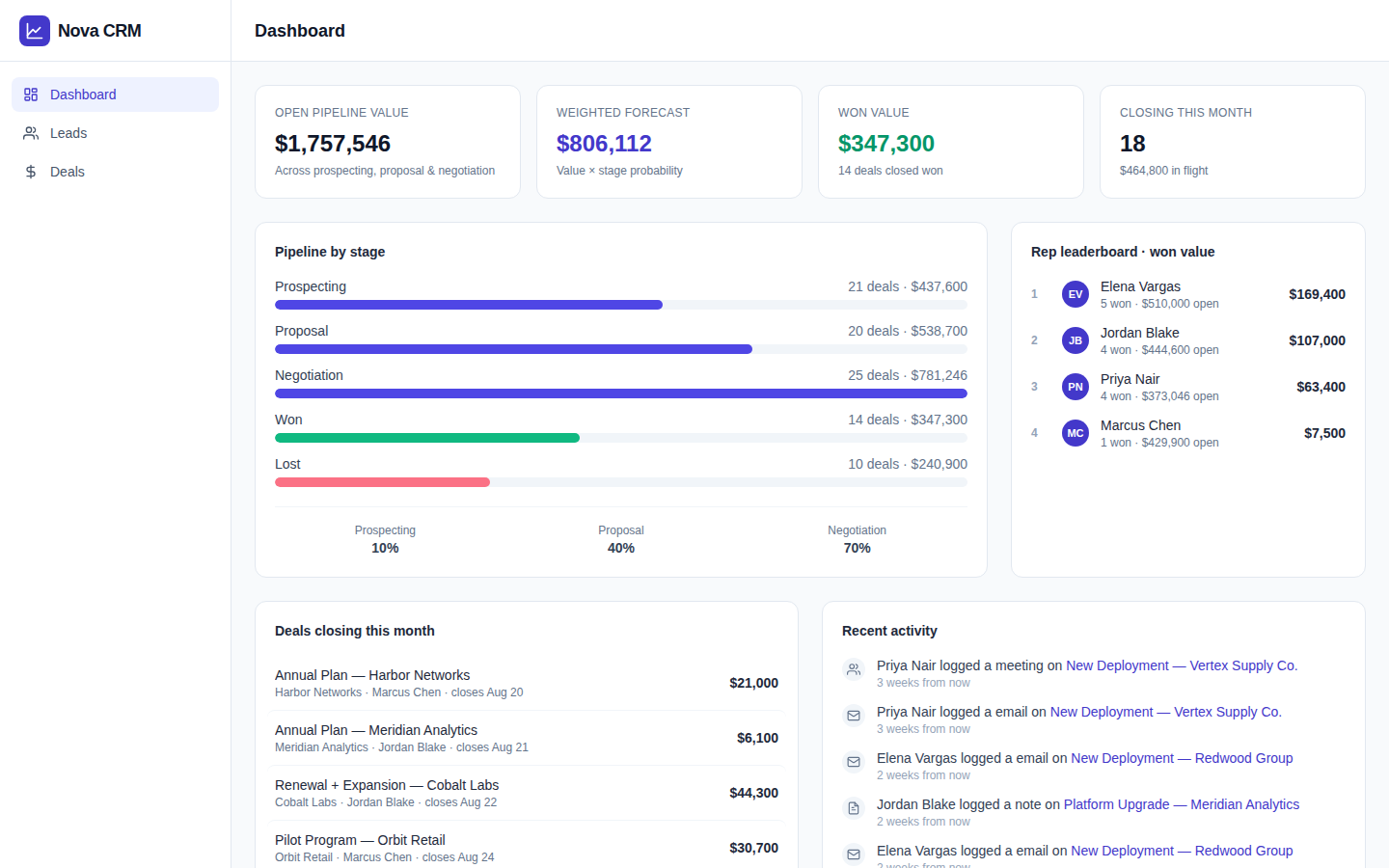1389x868 pixels.
Task: Click the $6,100 deal amount
Action: coord(757,738)
